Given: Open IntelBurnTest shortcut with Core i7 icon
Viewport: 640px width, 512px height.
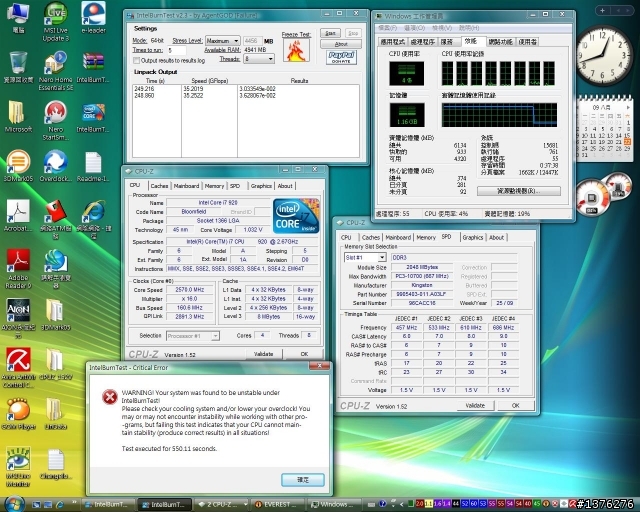Looking at the screenshot, I should pos(93,117).
